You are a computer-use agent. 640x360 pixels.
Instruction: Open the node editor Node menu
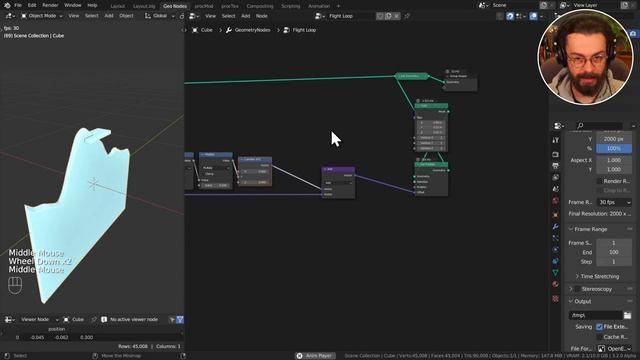click(262, 16)
